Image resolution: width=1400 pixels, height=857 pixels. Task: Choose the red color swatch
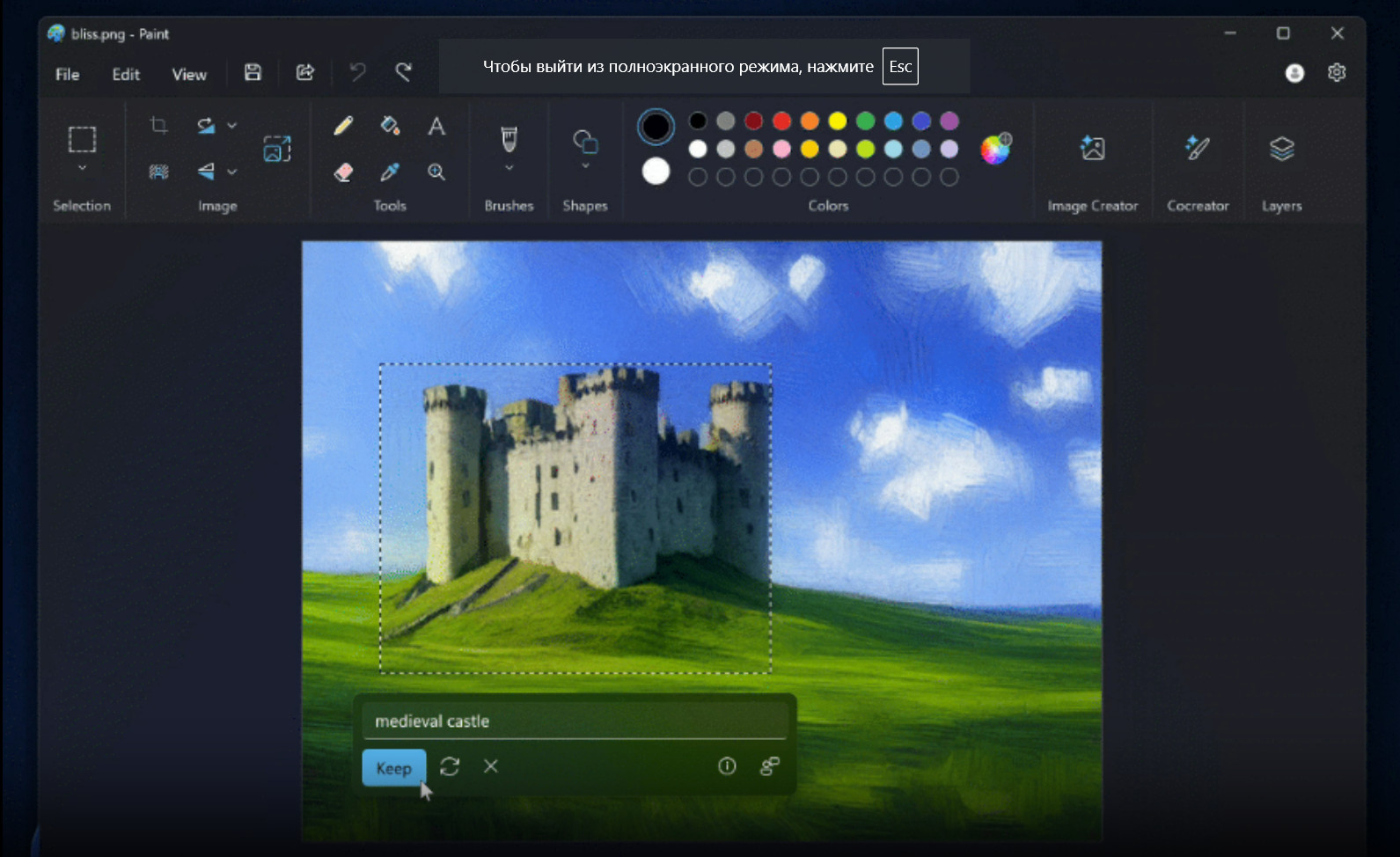781,121
